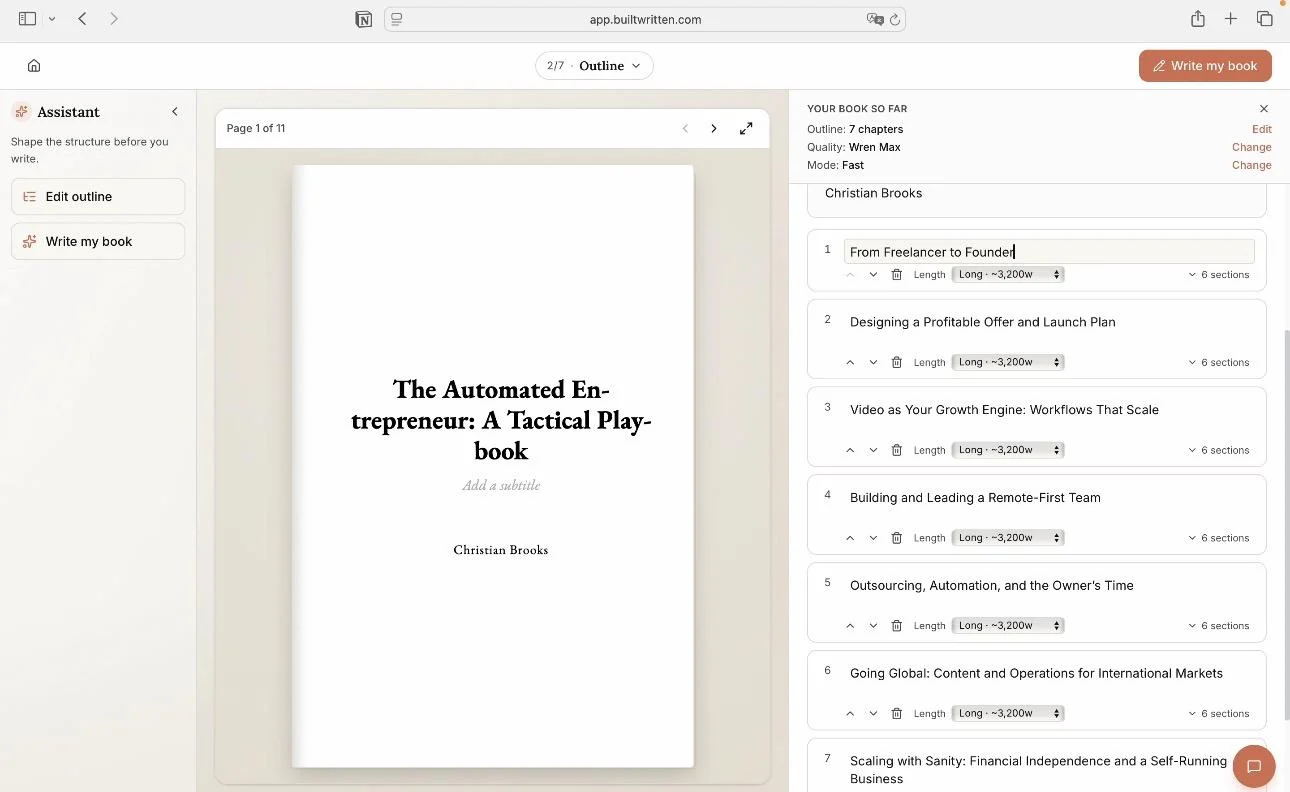1290x792 pixels.
Task: Delete chapter 5 Outsourcing, Automation
Action: point(897,626)
